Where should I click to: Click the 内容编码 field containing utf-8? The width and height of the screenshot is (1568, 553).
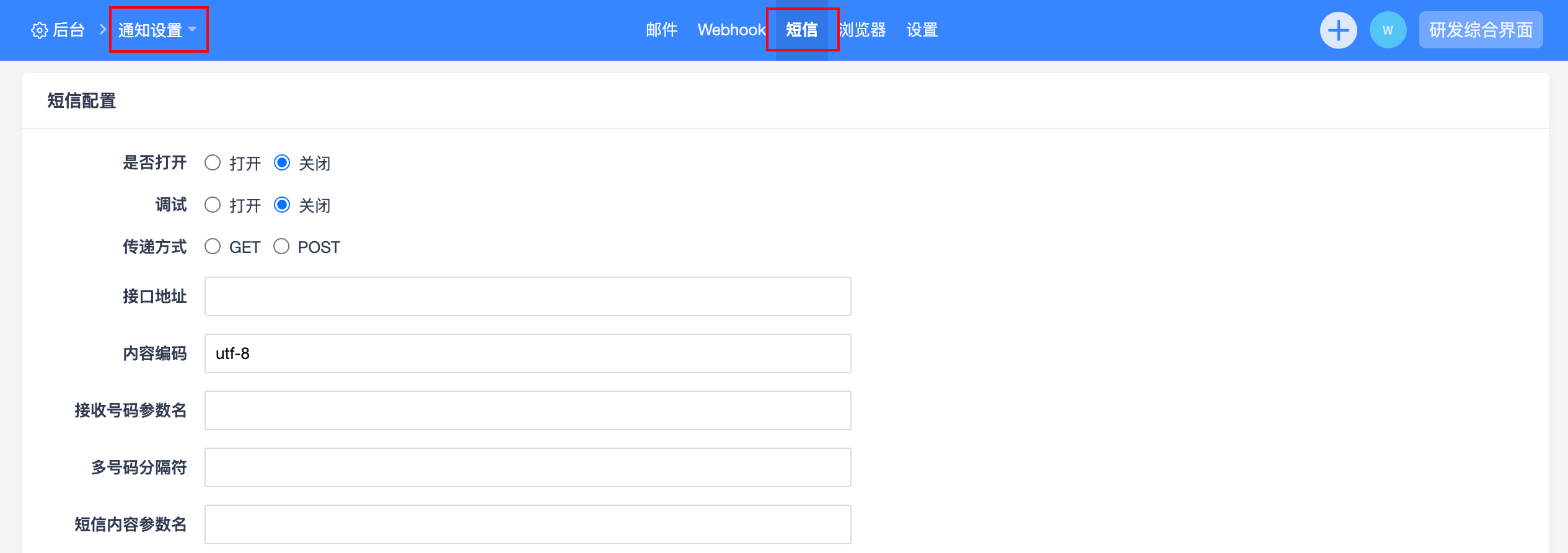pos(528,353)
